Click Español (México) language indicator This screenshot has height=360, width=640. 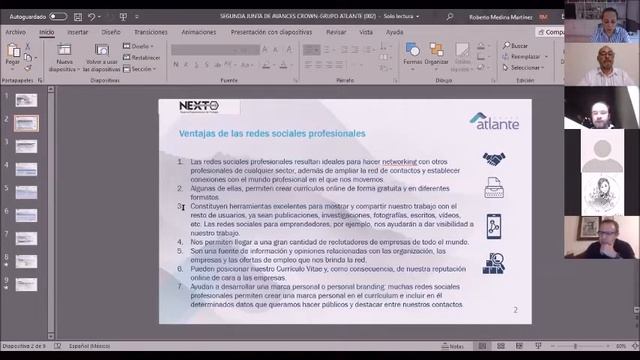point(89,346)
